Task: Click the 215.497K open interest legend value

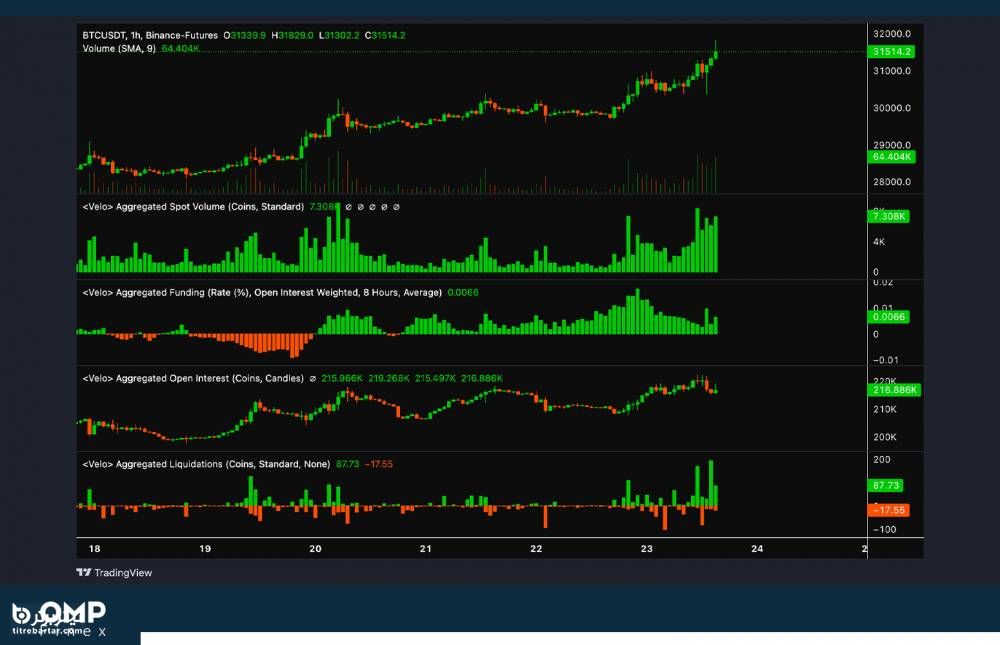Action: [435, 378]
